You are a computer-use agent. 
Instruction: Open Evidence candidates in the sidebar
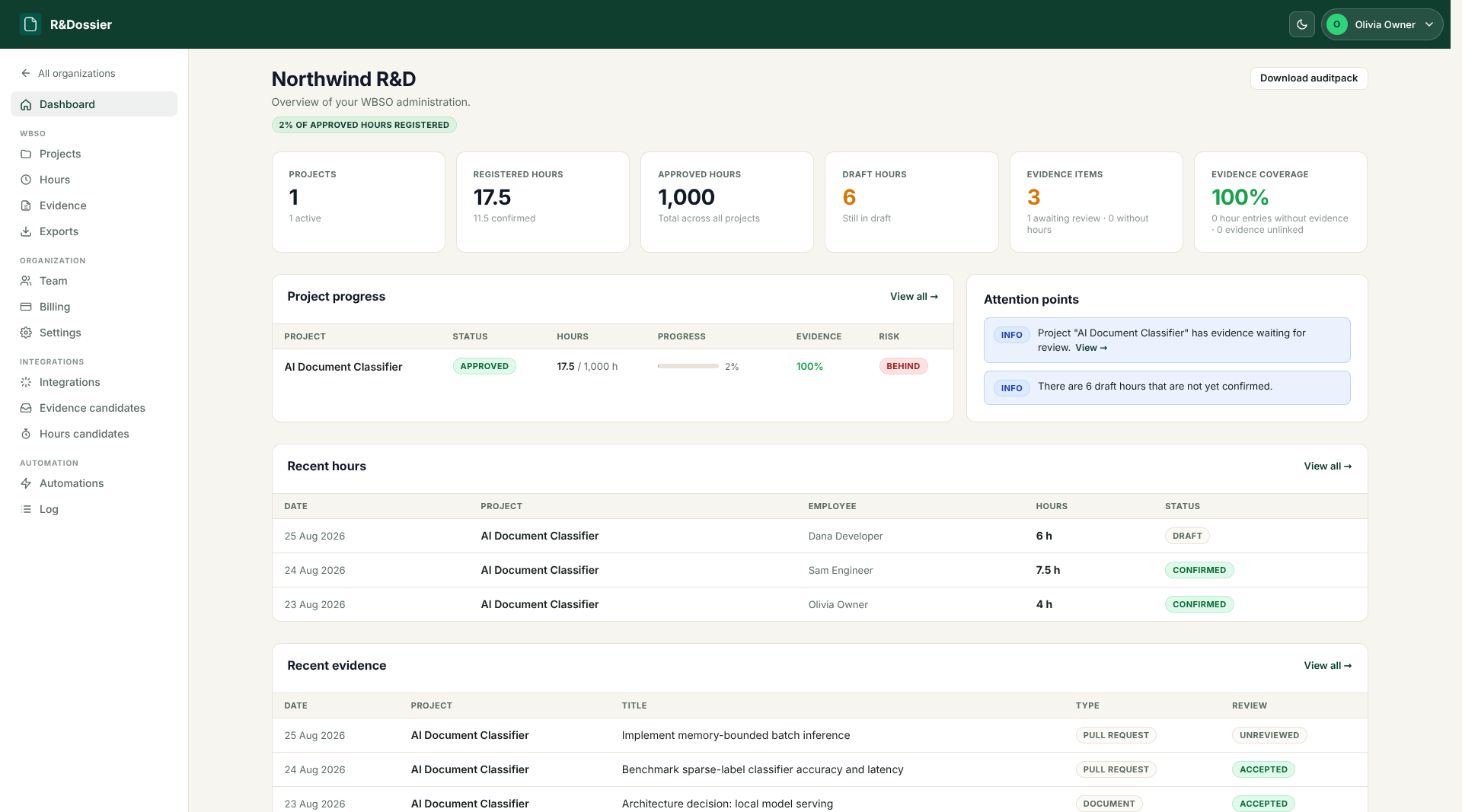coord(94,408)
